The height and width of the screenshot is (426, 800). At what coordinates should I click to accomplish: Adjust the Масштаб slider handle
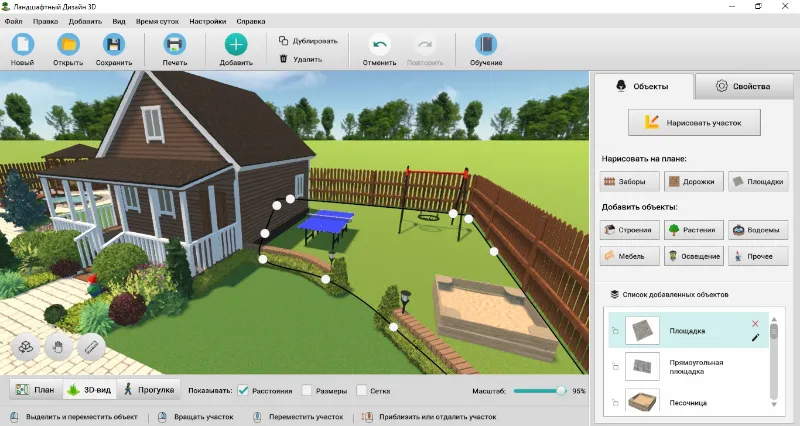point(561,391)
